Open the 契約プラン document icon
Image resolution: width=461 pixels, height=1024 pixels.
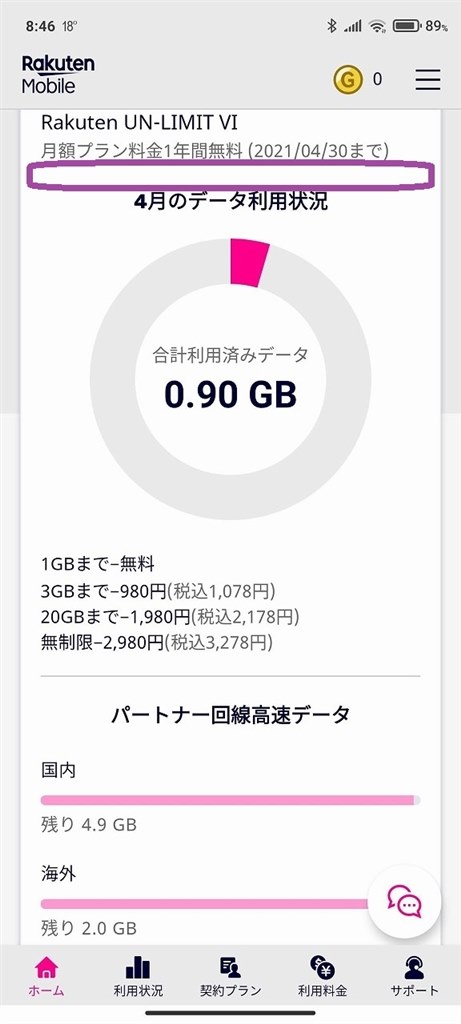click(x=230, y=968)
